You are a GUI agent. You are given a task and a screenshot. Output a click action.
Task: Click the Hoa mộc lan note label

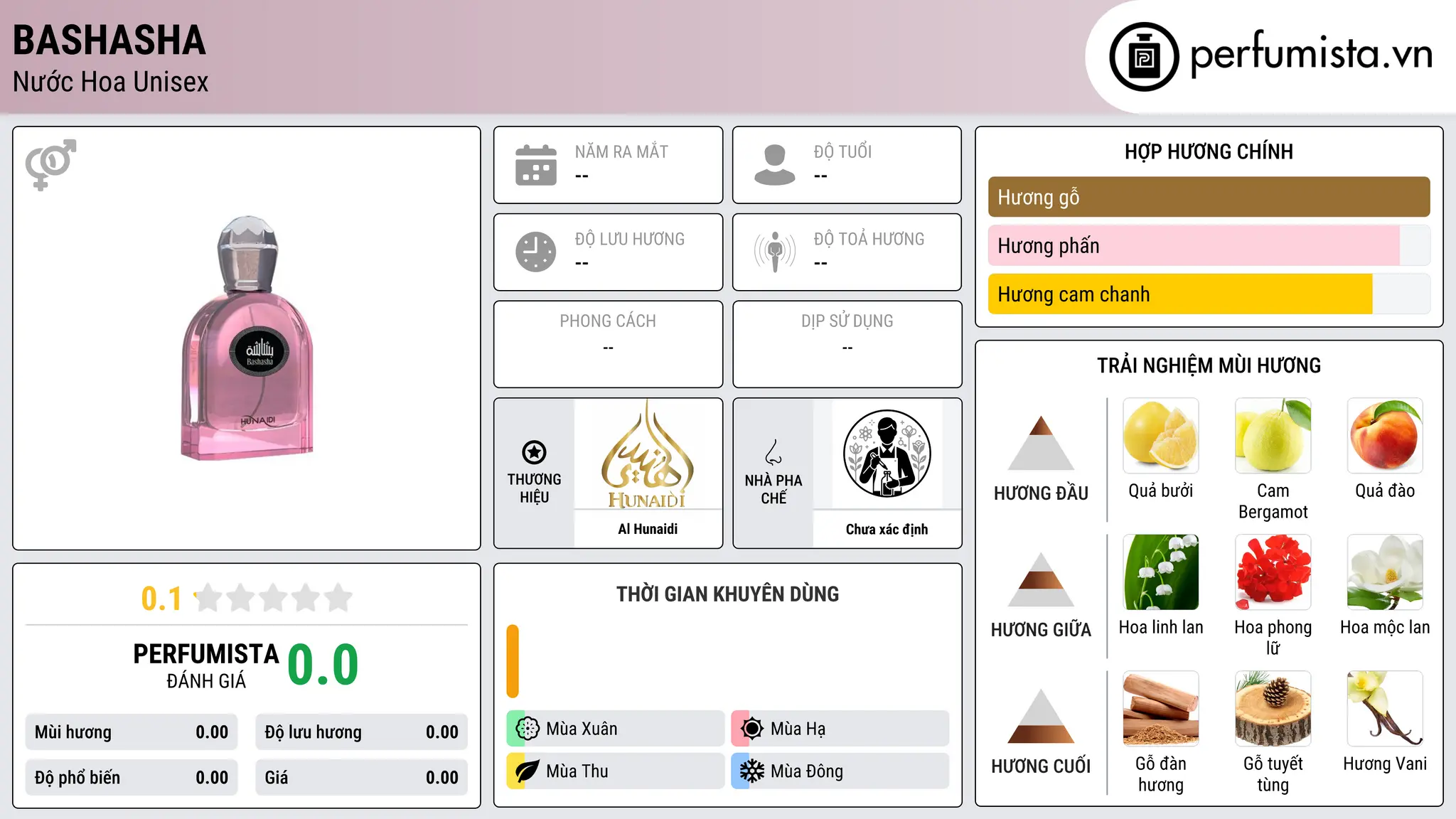point(1385,627)
